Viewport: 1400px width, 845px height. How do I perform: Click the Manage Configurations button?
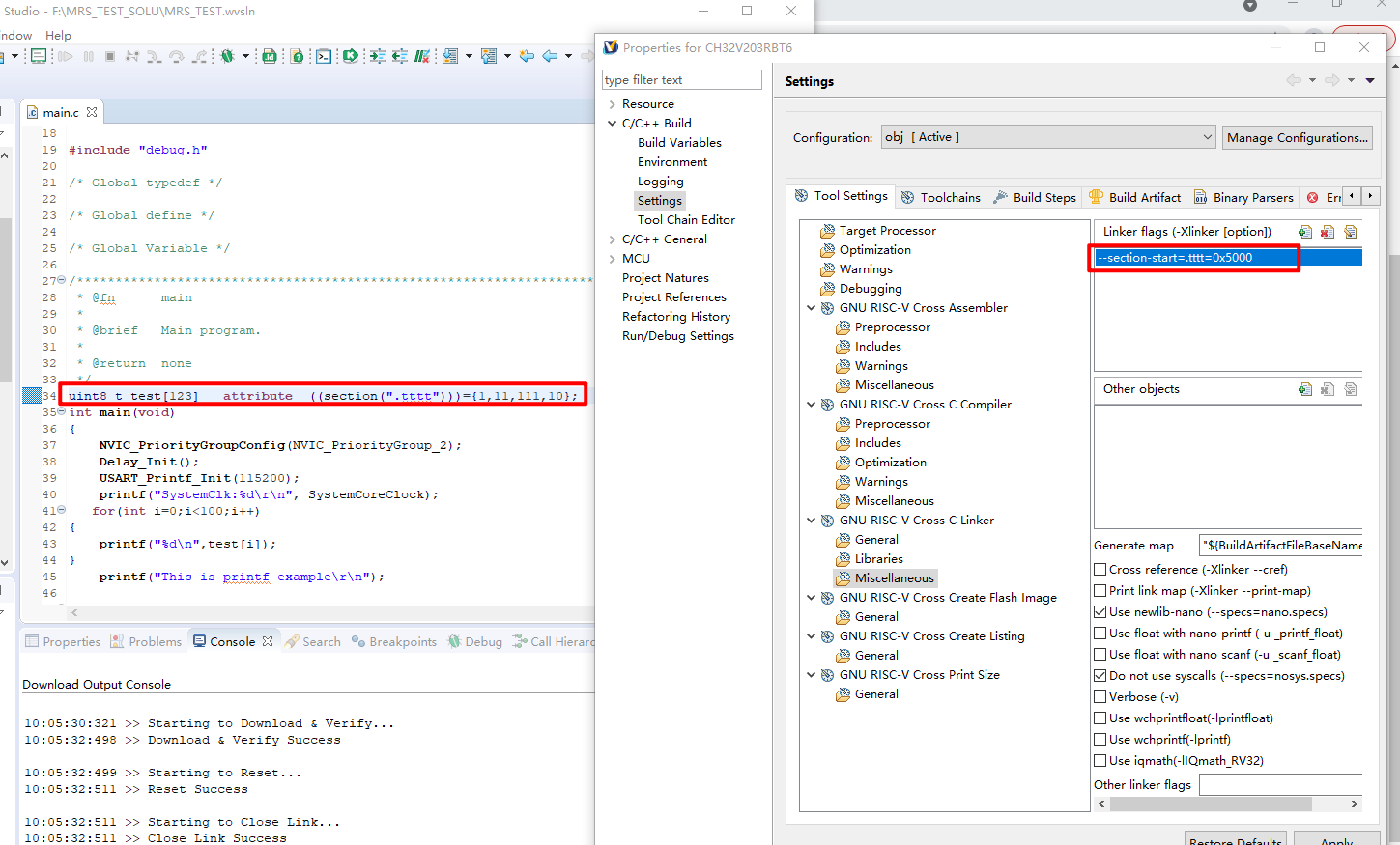click(1297, 137)
